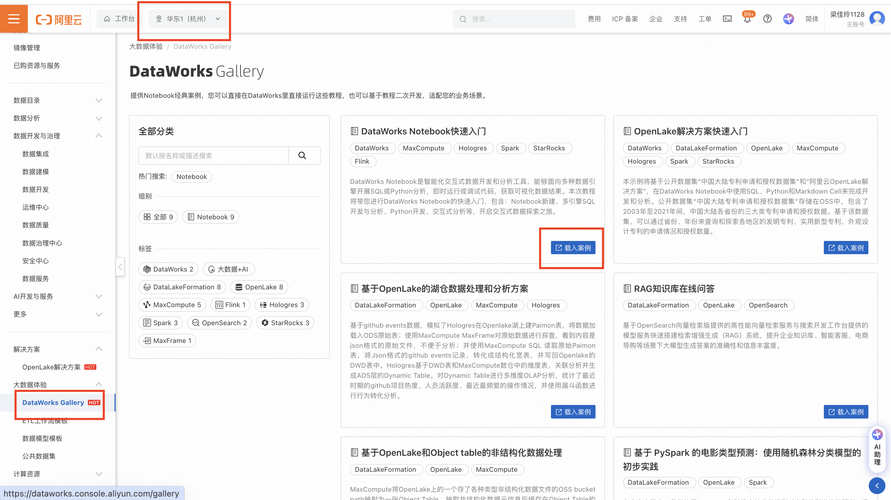The image size is (891, 500).
Task: Open the 工作台 home link
Action: pyautogui.click(x=119, y=19)
